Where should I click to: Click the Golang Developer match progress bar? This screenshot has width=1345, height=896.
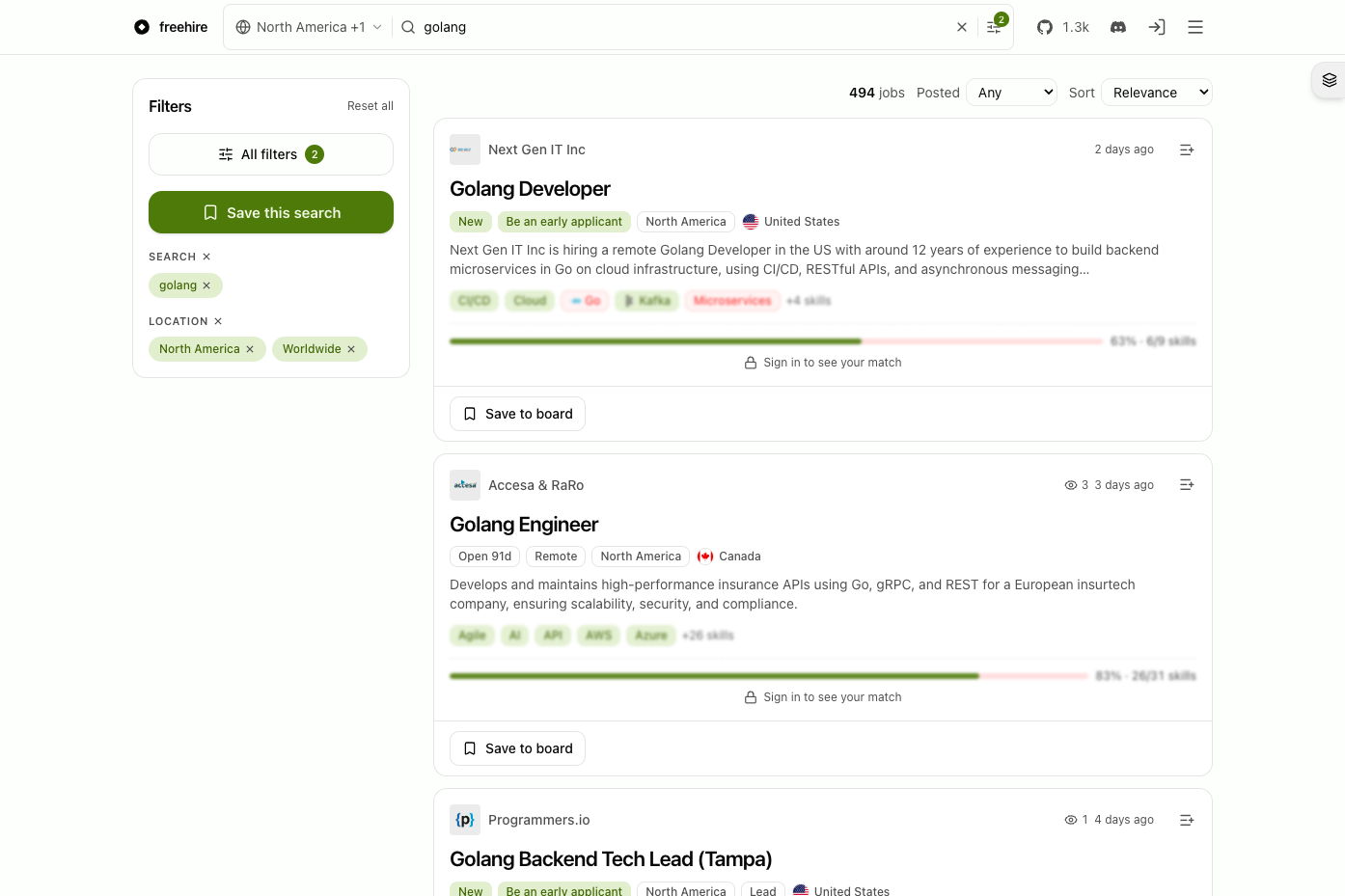click(x=776, y=341)
